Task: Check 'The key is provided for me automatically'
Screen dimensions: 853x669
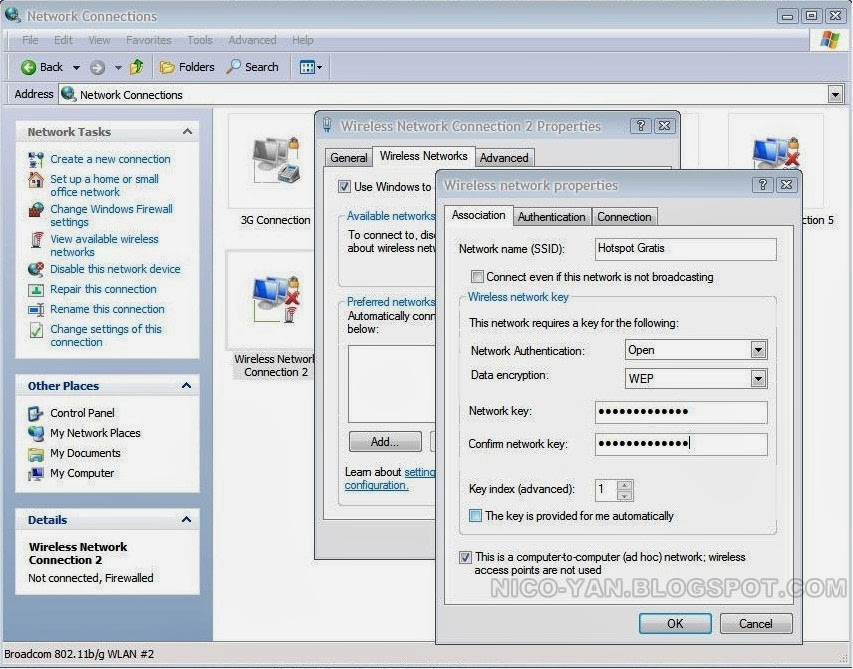Action: [475, 516]
